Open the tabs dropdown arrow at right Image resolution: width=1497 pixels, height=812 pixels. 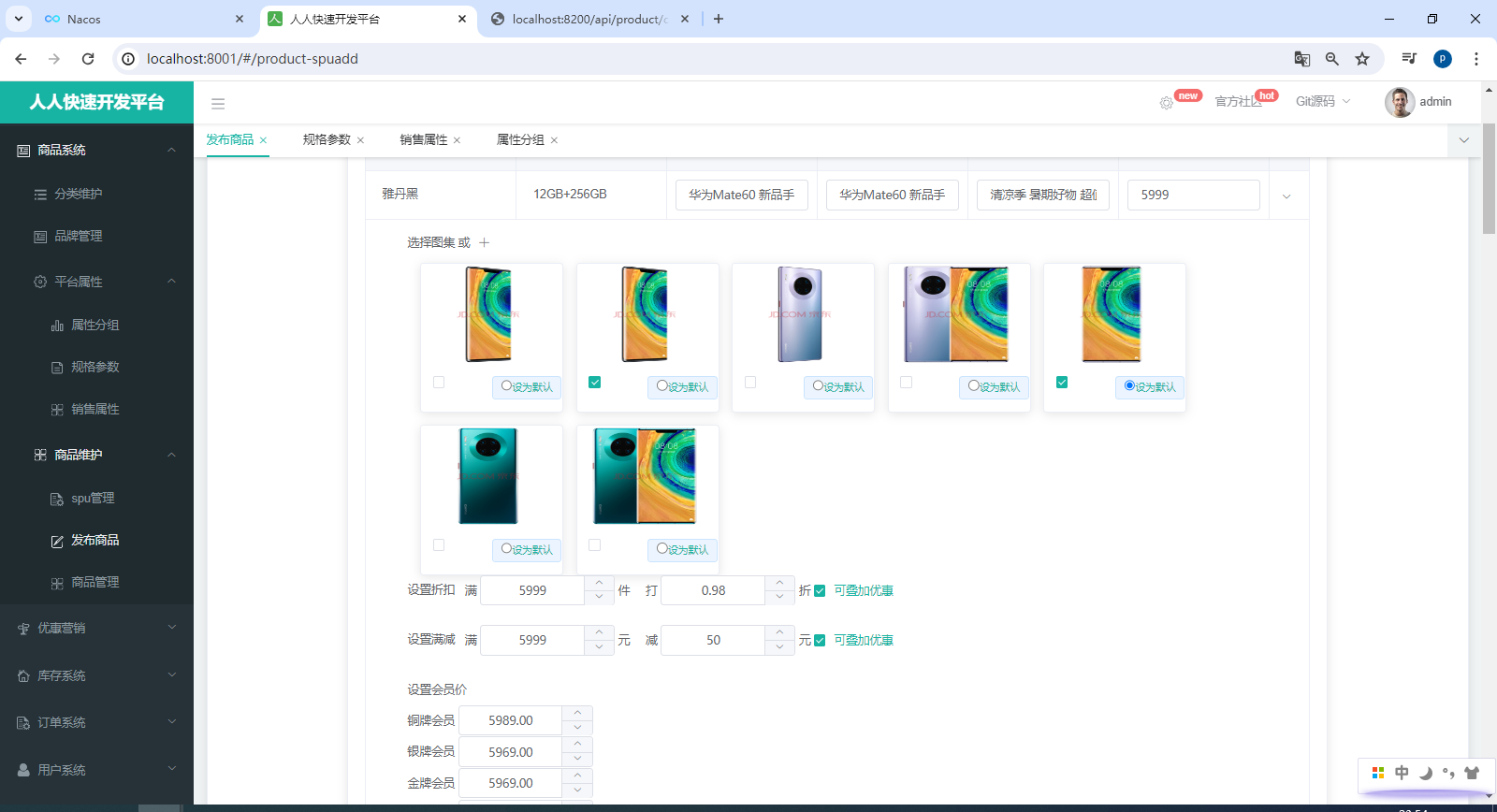point(1464,140)
